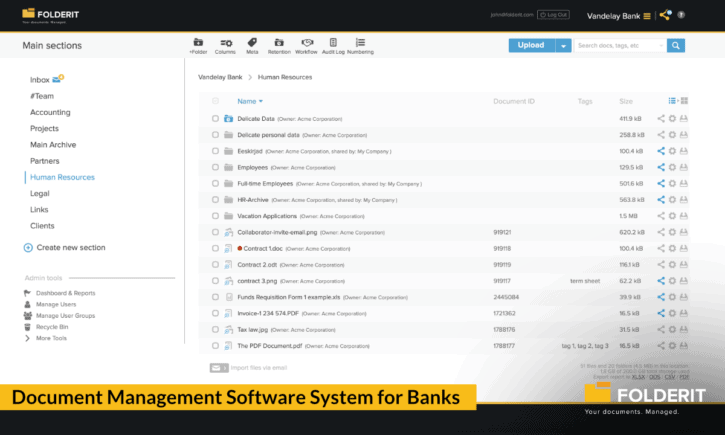This screenshot has height=435, width=725.
Task: Click share icon for Employees folder
Action: tap(661, 167)
